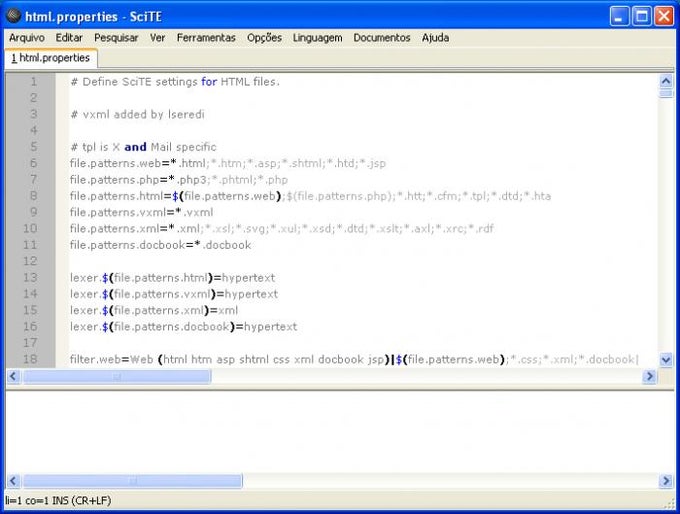Click editor horizontal scrollbar left arrow
Image resolution: width=680 pixels, height=514 pixels.
coord(13,376)
